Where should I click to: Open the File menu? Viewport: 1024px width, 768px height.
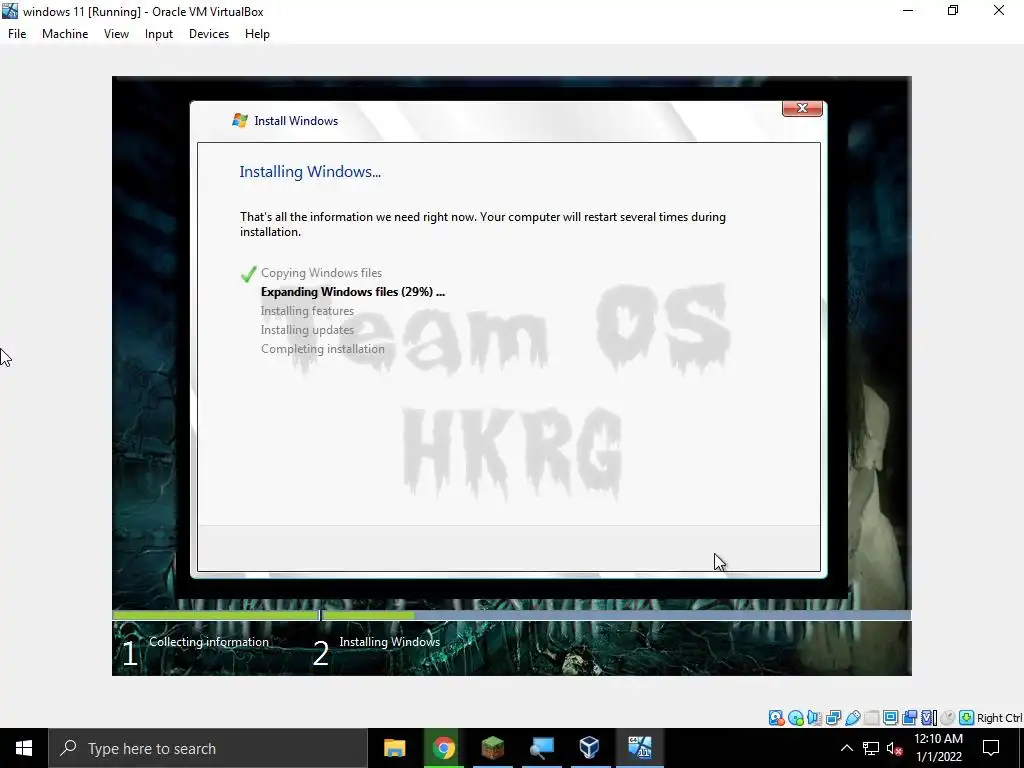tap(17, 34)
